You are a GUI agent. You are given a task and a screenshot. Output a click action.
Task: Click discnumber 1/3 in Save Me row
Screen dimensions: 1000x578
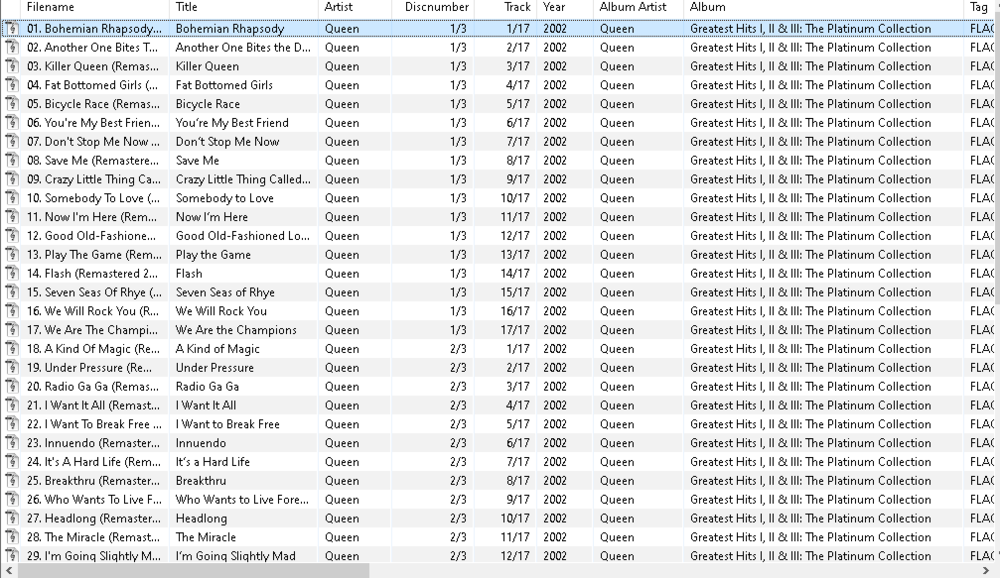[458, 161]
